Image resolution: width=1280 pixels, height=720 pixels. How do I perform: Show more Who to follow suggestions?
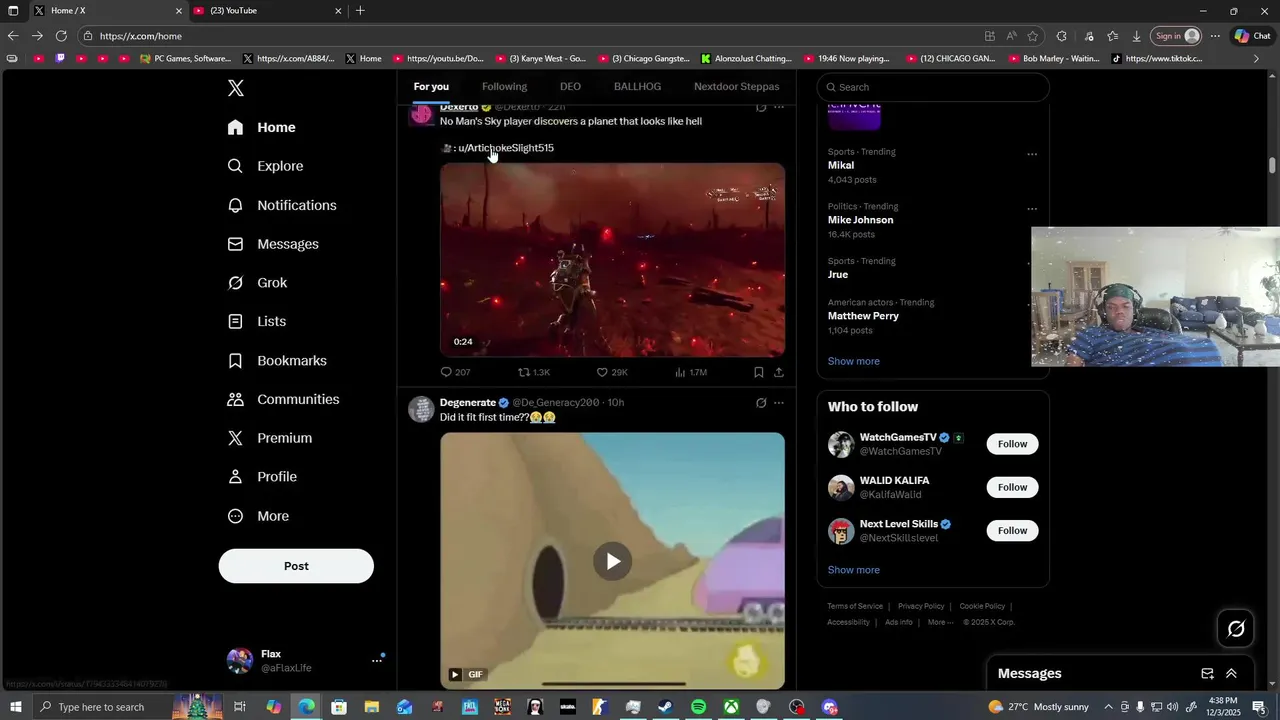853,570
